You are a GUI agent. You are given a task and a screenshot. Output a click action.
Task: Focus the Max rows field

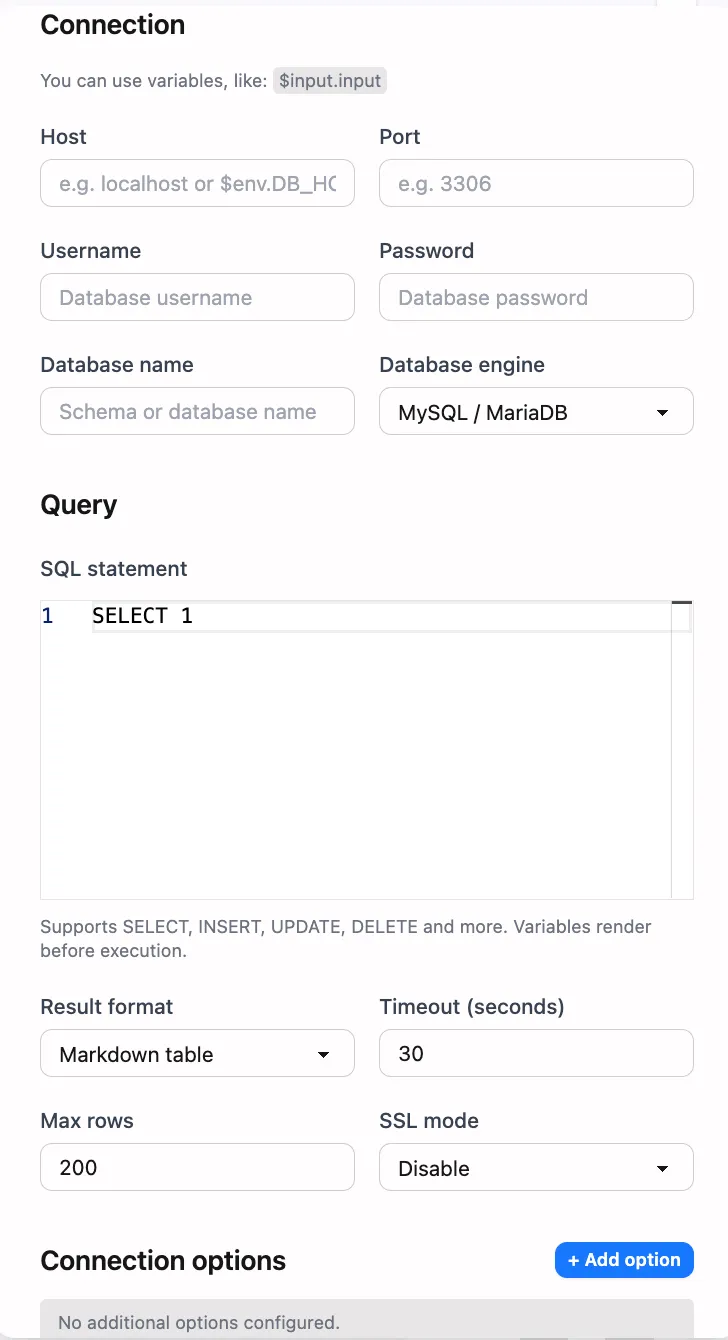click(x=197, y=1168)
